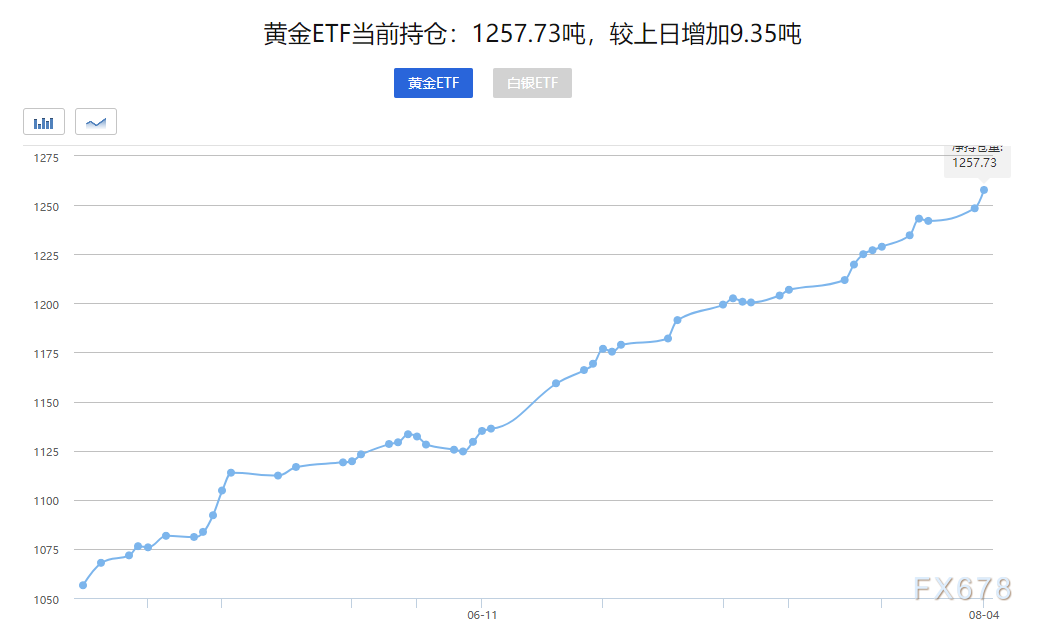Click the 1100 y-axis label
The image size is (1042, 624).
click(x=47, y=501)
